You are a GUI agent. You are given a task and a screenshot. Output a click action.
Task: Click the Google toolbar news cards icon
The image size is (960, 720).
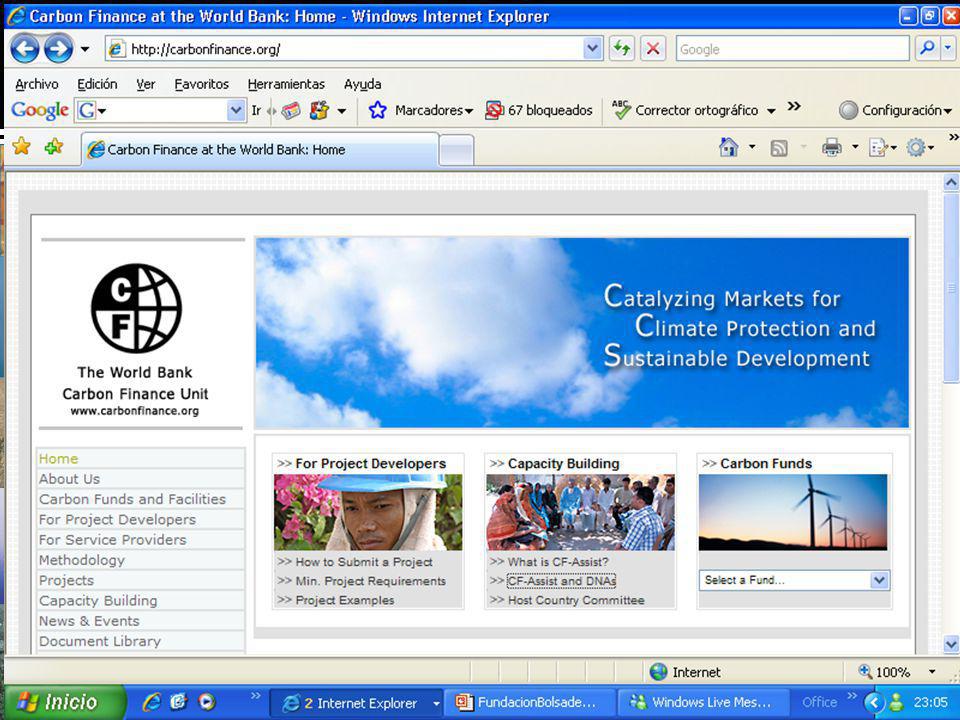click(x=291, y=110)
